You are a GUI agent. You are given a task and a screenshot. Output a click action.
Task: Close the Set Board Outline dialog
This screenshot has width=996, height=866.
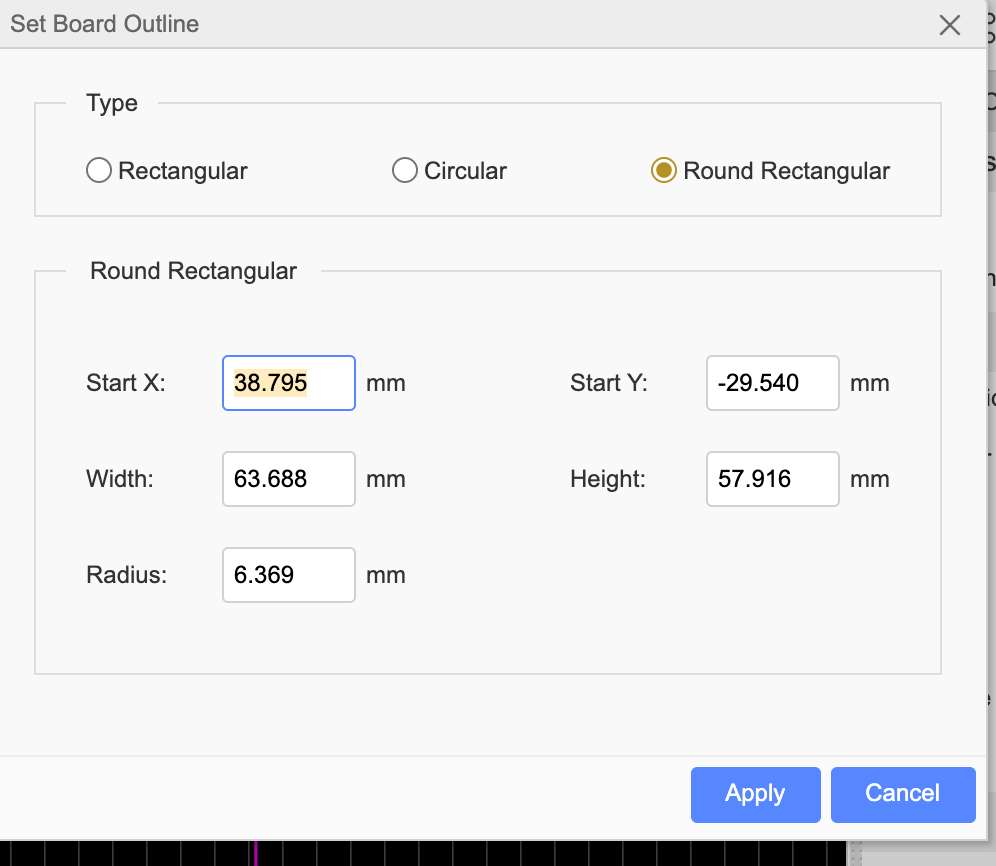[950, 25]
